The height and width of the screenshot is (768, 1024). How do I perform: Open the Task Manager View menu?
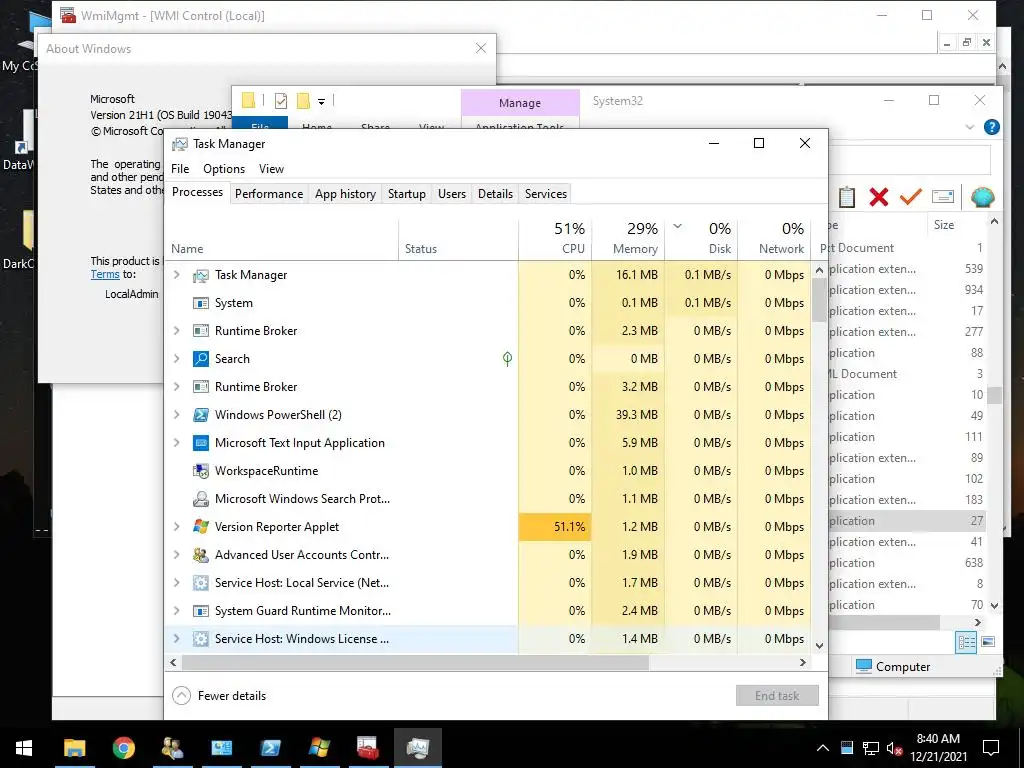[271, 169]
